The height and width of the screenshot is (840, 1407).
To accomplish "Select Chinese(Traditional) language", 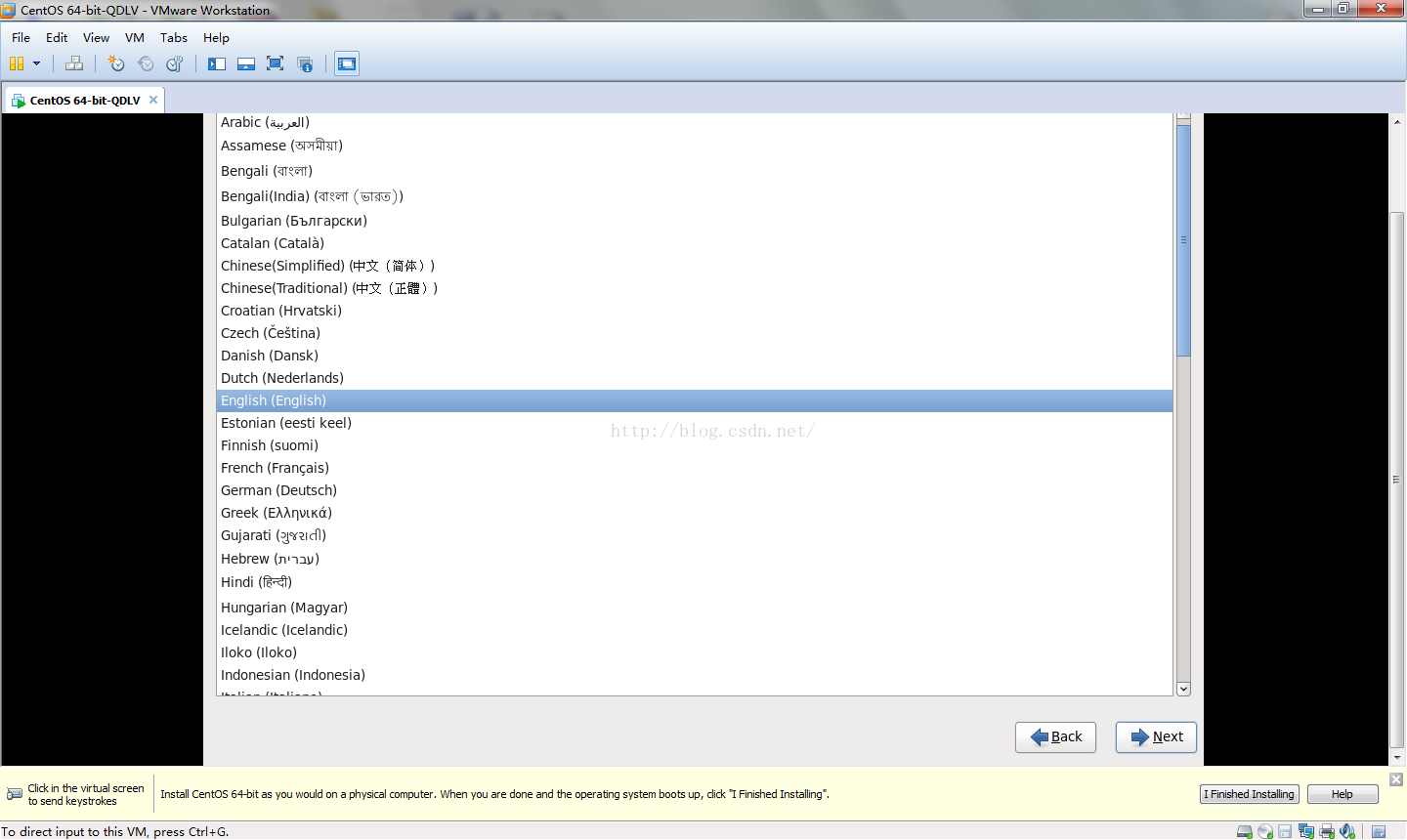I will [x=694, y=288].
